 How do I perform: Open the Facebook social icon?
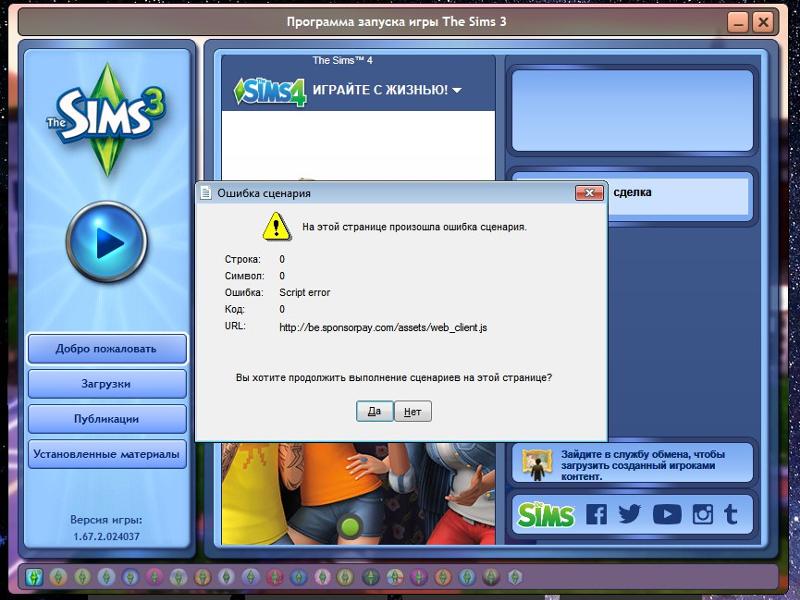(596, 514)
